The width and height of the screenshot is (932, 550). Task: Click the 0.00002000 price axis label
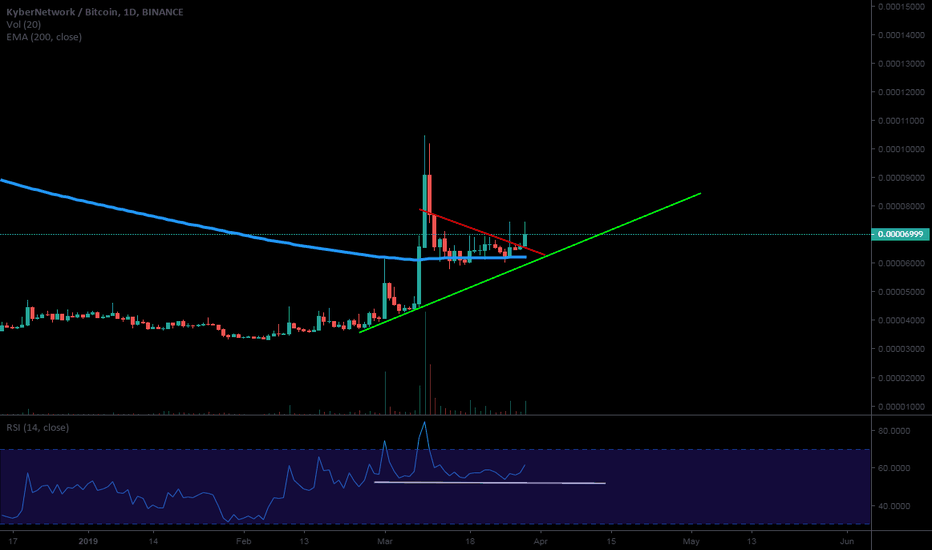(x=902, y=378)
